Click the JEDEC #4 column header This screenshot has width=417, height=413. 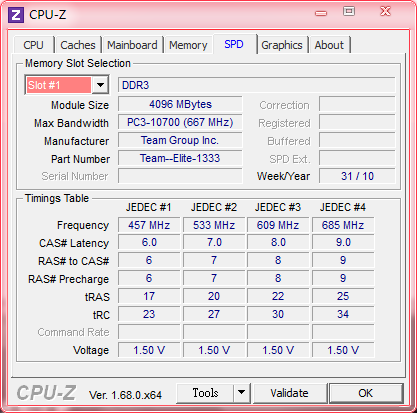pos(343,207)
